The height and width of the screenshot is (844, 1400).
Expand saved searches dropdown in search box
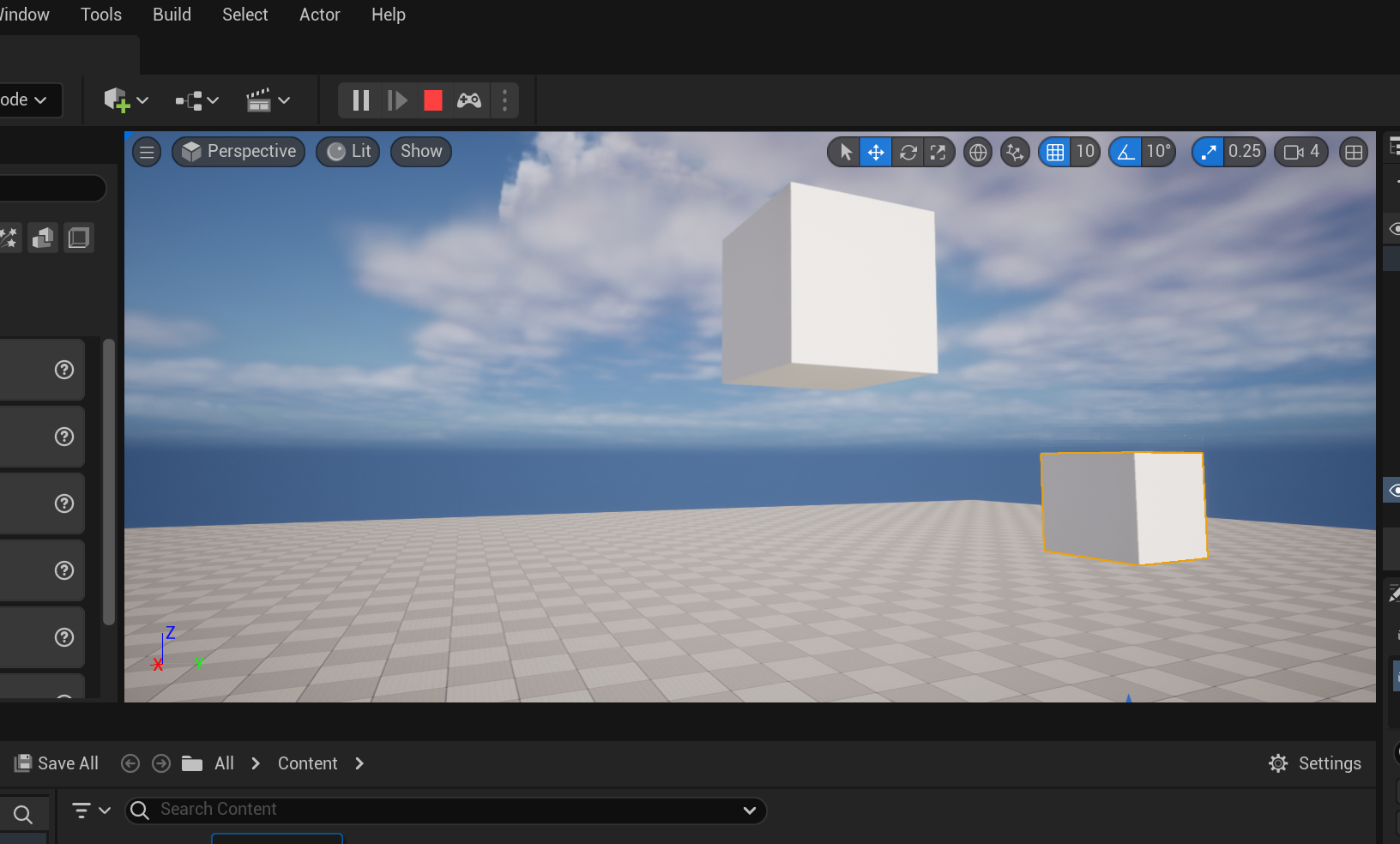click(749, 811)
